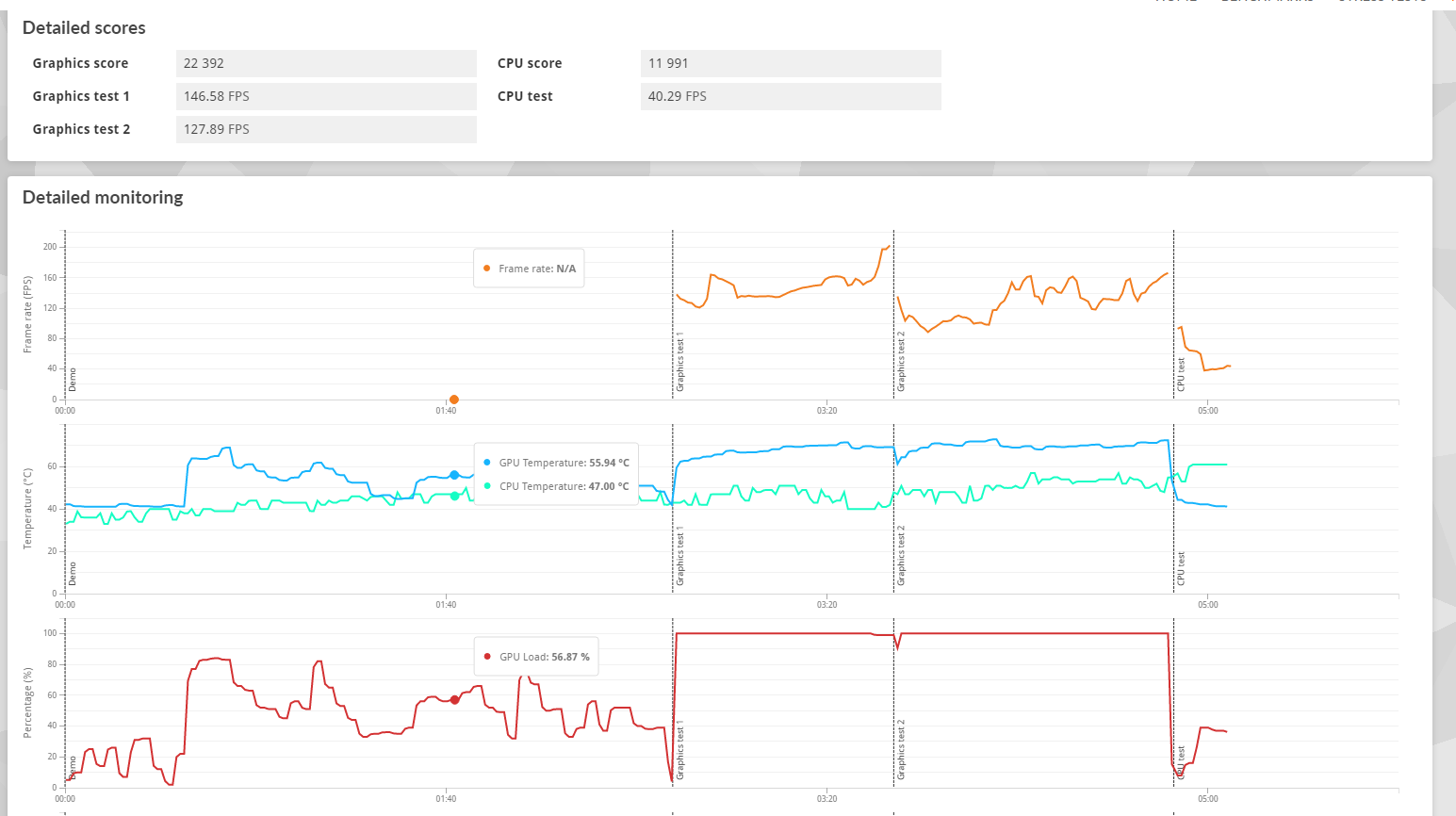Click the Temperature (°C) axis title
Image resolution: width=1456 pixels, height=816 pixels.
pos(27,509)
